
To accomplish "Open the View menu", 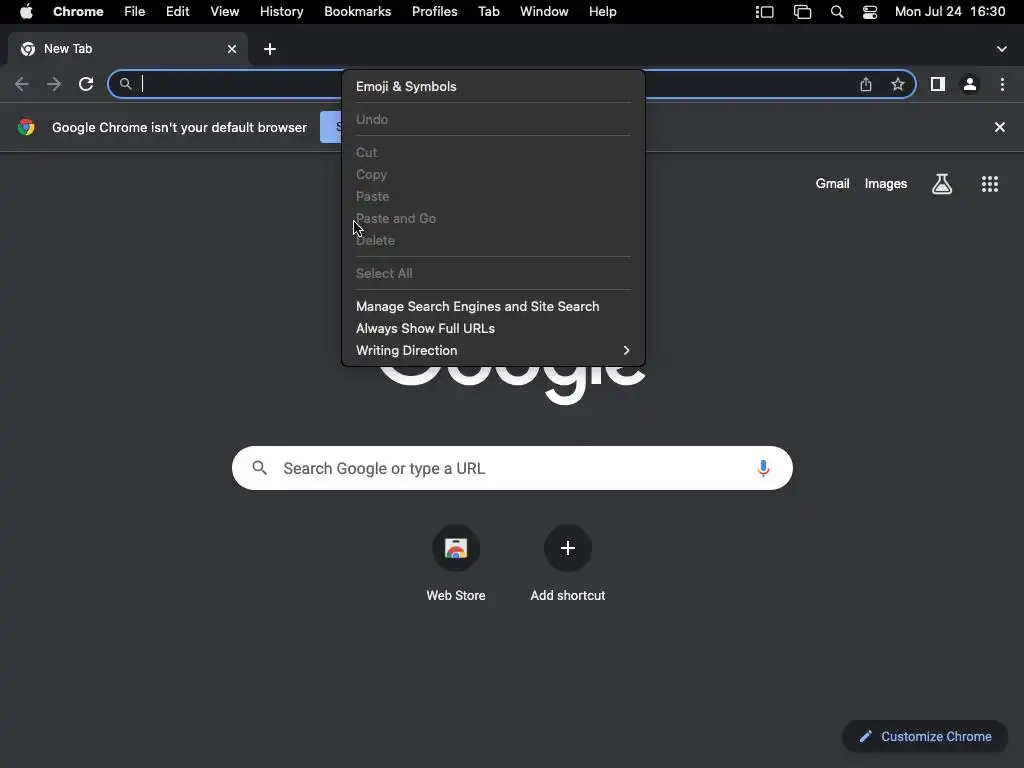I will coord(225,12).
